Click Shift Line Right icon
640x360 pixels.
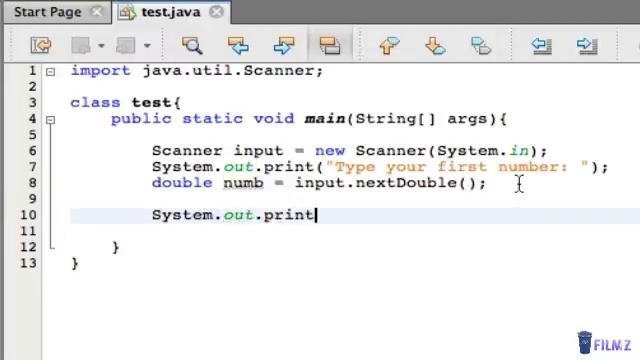587,45
